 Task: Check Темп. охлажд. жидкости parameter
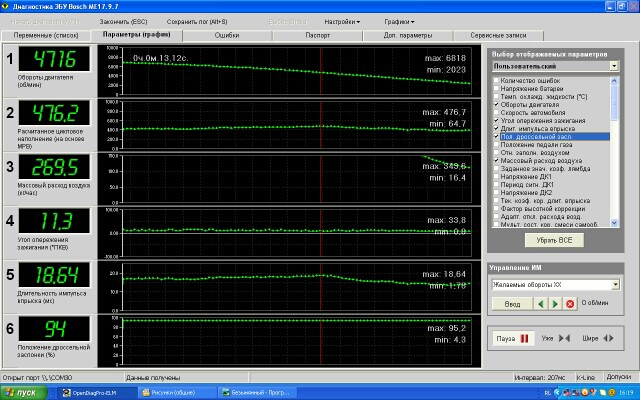click(x=496, y=97)
